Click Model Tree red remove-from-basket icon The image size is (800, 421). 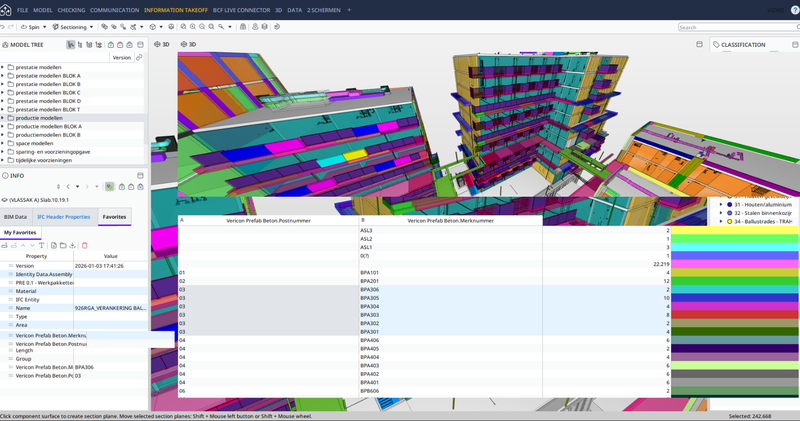[120, 45]
